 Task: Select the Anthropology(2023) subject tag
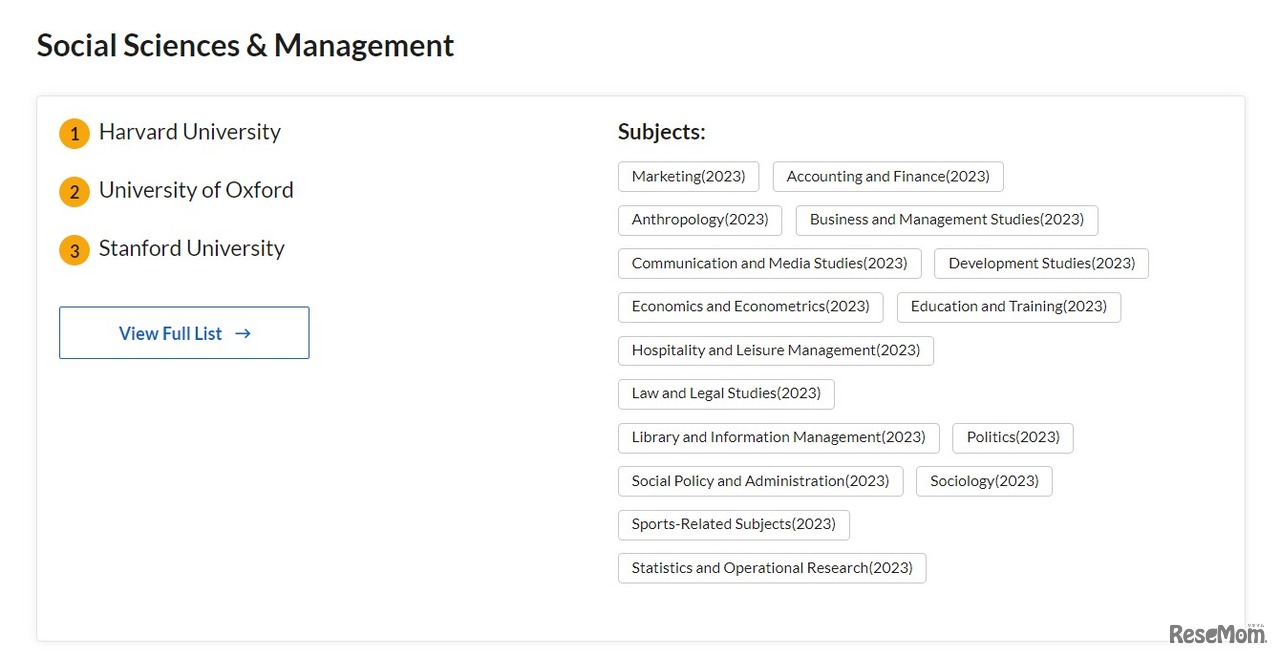coord(699,220)
